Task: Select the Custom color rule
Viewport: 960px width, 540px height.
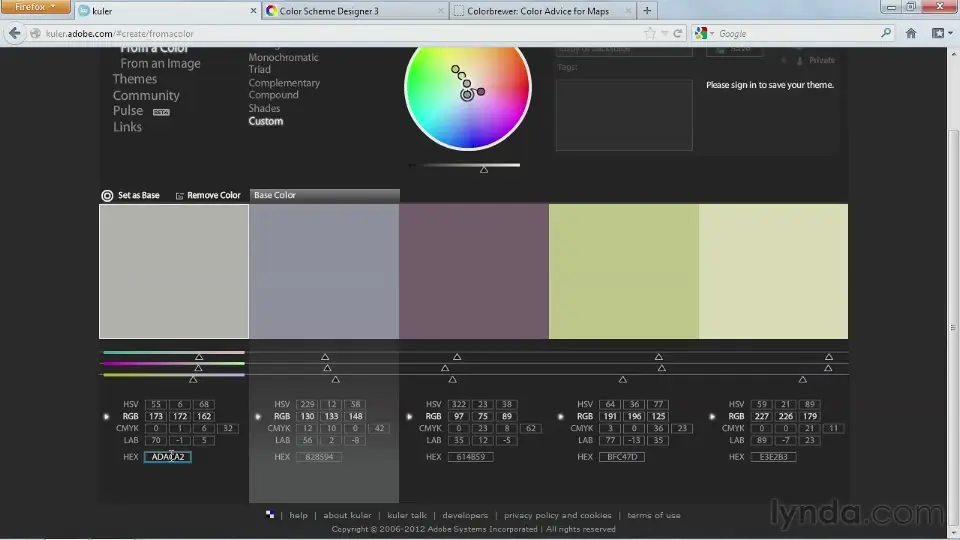Action: pos(266,121)
